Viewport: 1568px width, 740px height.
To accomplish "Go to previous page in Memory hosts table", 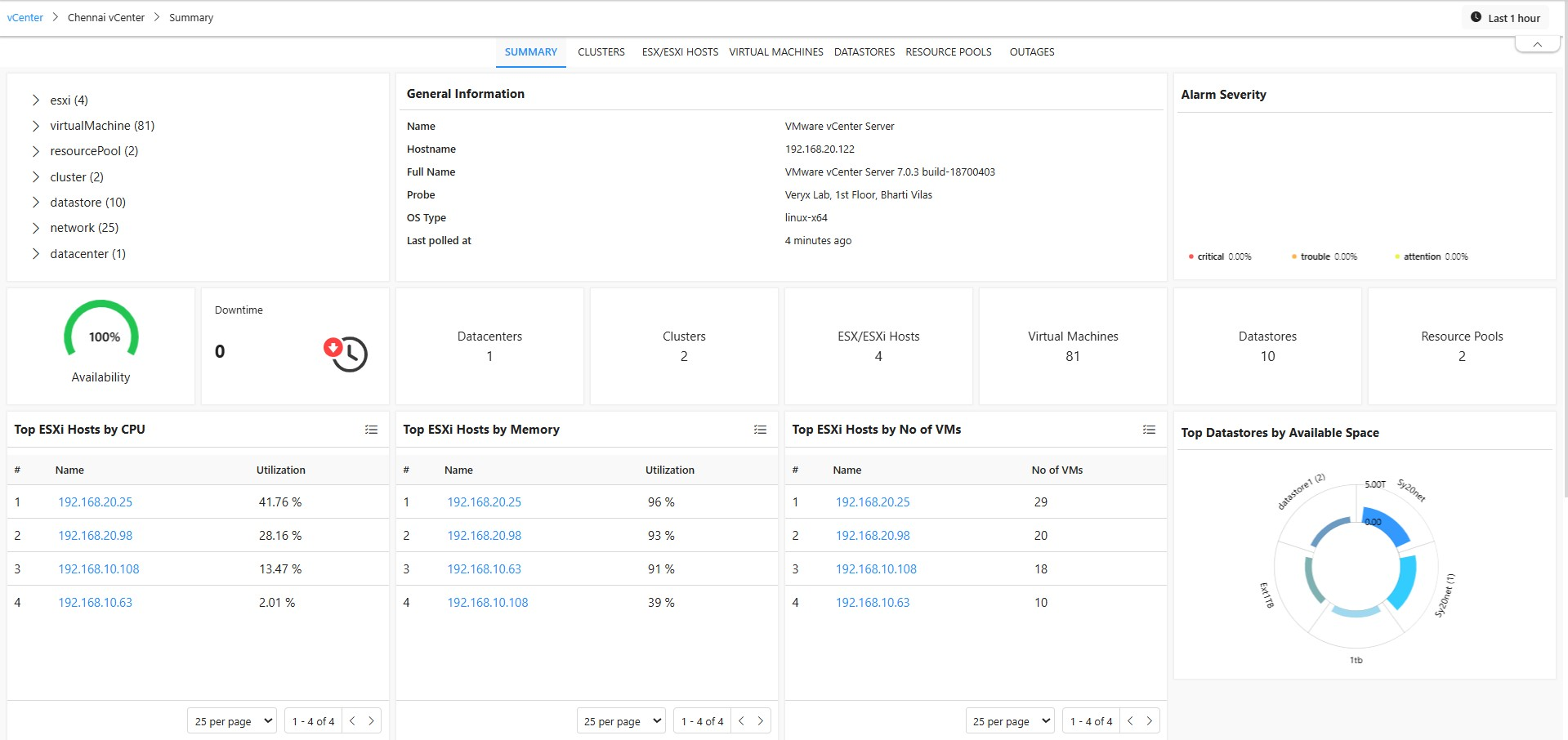I will (x=741, y=720).
